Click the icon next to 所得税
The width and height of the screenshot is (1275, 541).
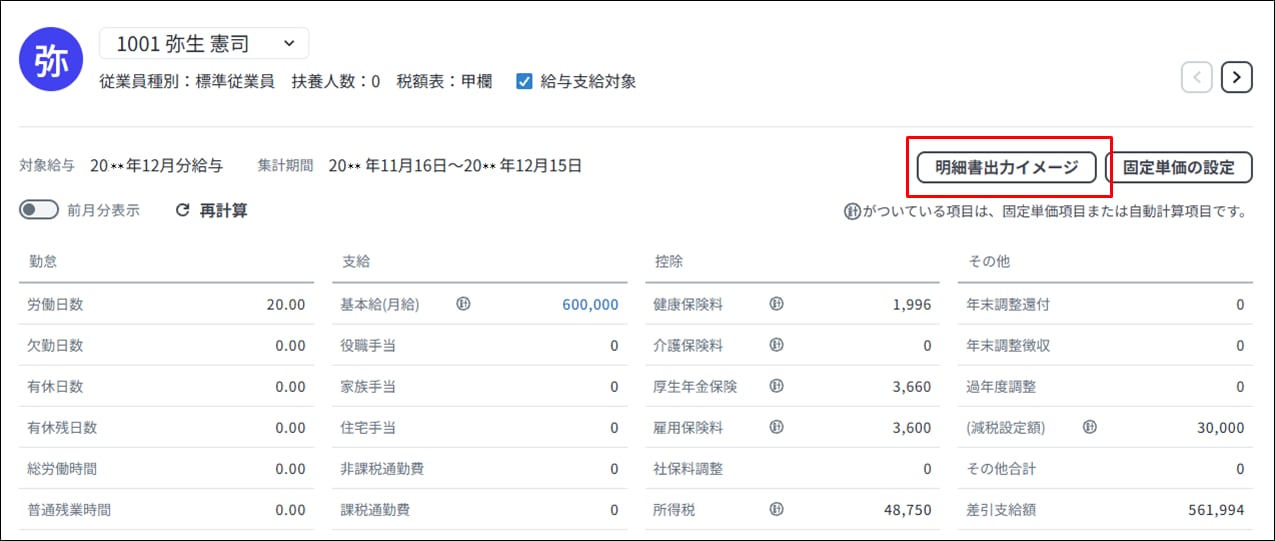tap(776, 510)
